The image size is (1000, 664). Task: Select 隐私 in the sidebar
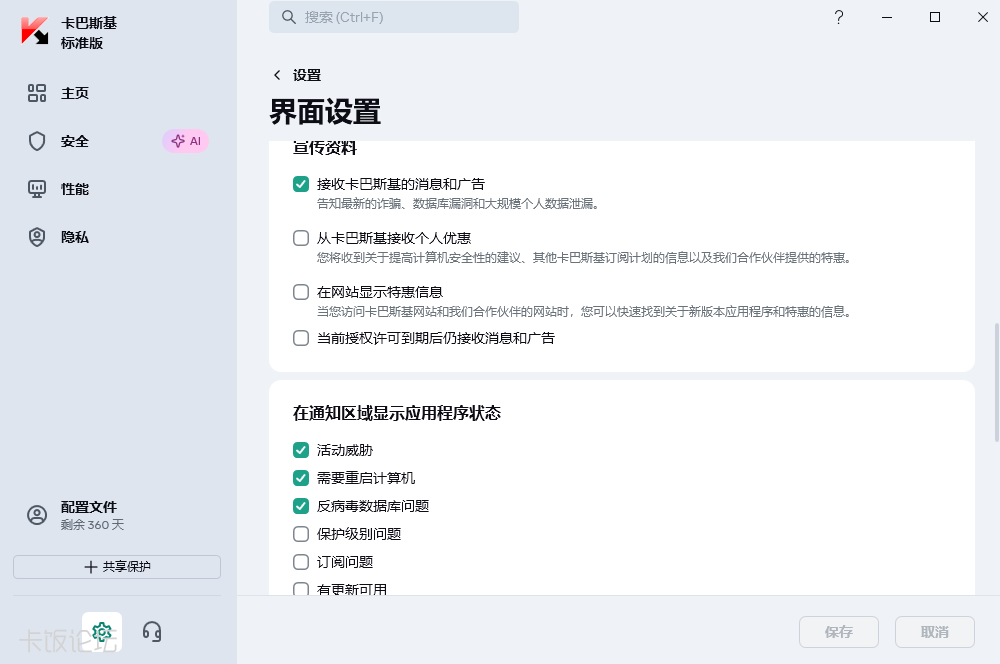pyautogui.click(x=75, y=237)
